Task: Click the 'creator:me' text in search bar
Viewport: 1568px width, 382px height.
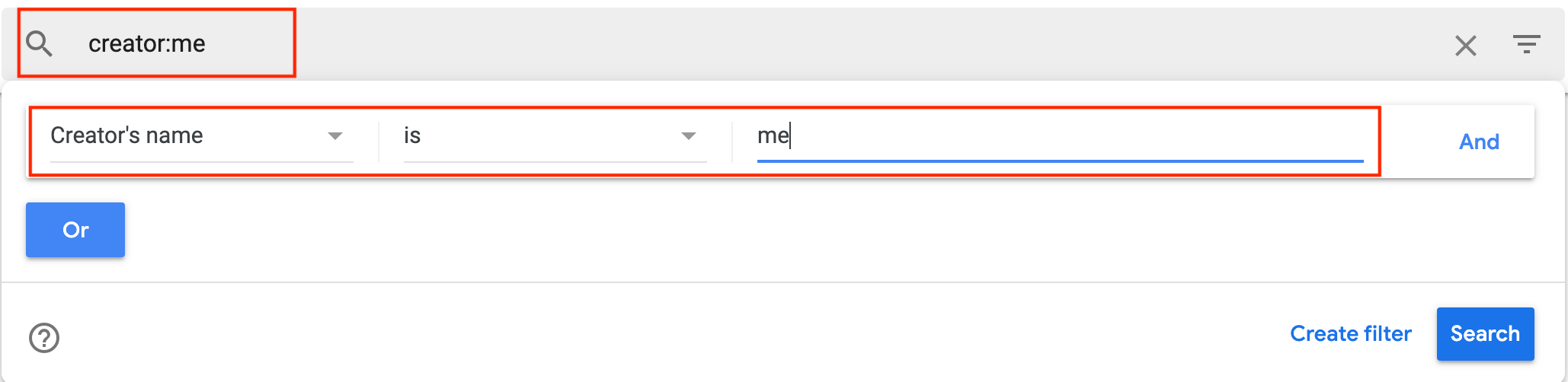Action: coord(146,44)
